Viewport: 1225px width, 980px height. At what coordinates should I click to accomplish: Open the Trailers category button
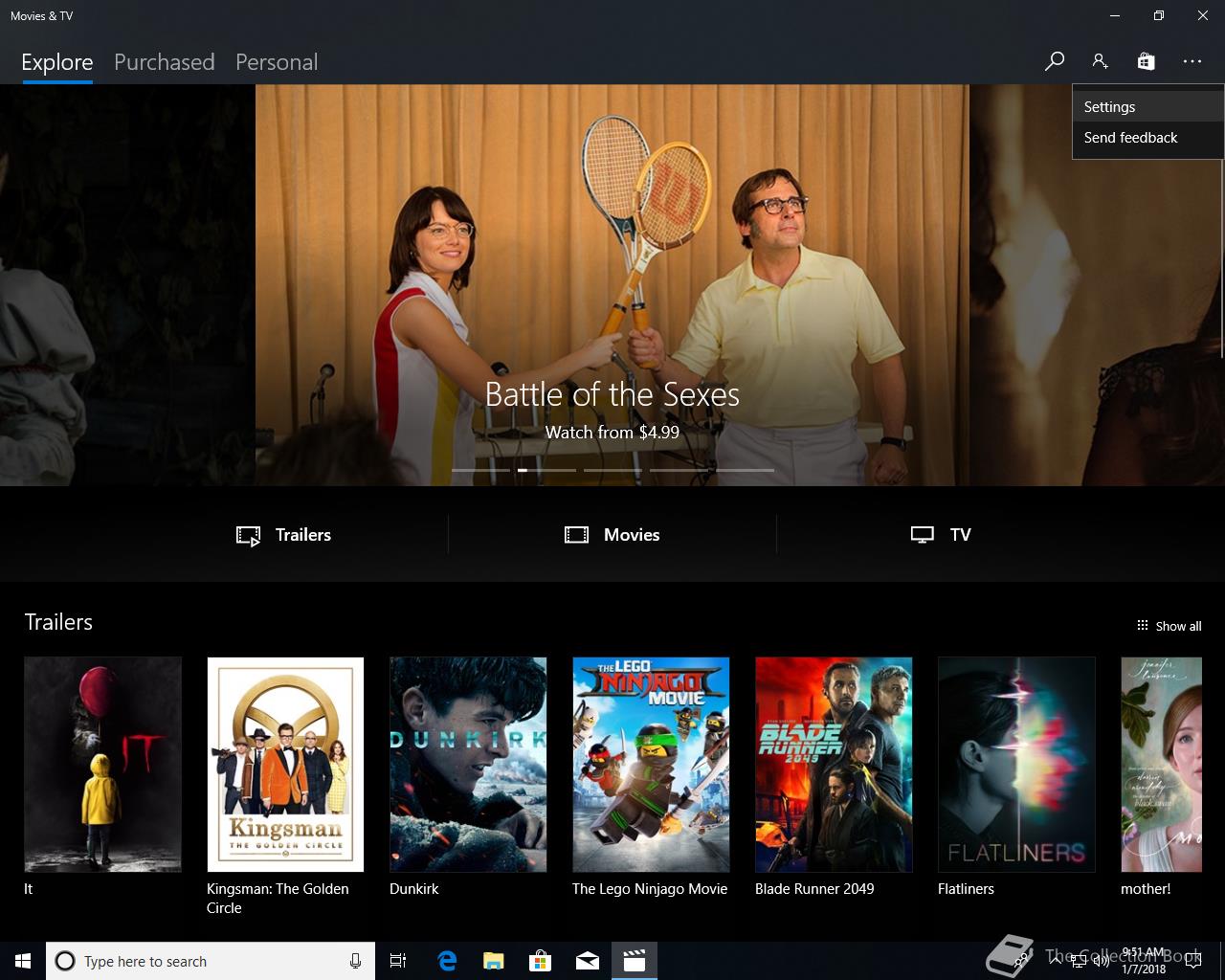(284, 535)
